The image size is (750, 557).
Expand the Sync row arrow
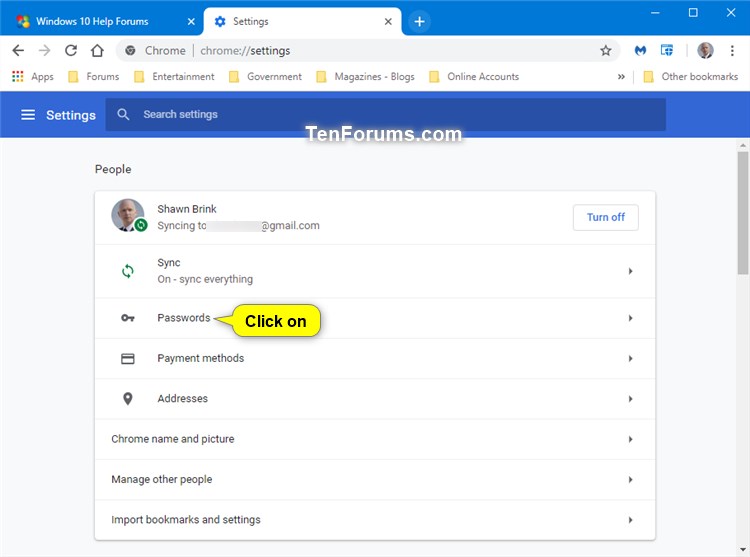pos(630,271)
